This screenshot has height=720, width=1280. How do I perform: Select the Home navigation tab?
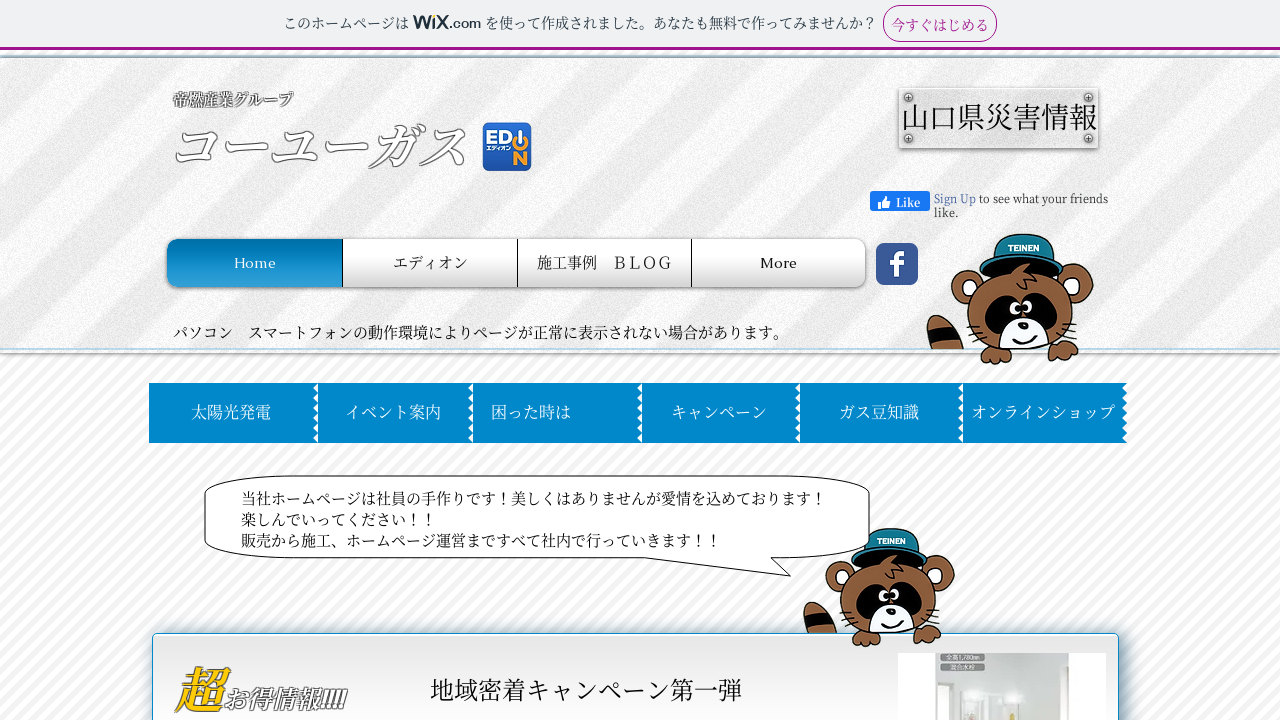point(255,263)
